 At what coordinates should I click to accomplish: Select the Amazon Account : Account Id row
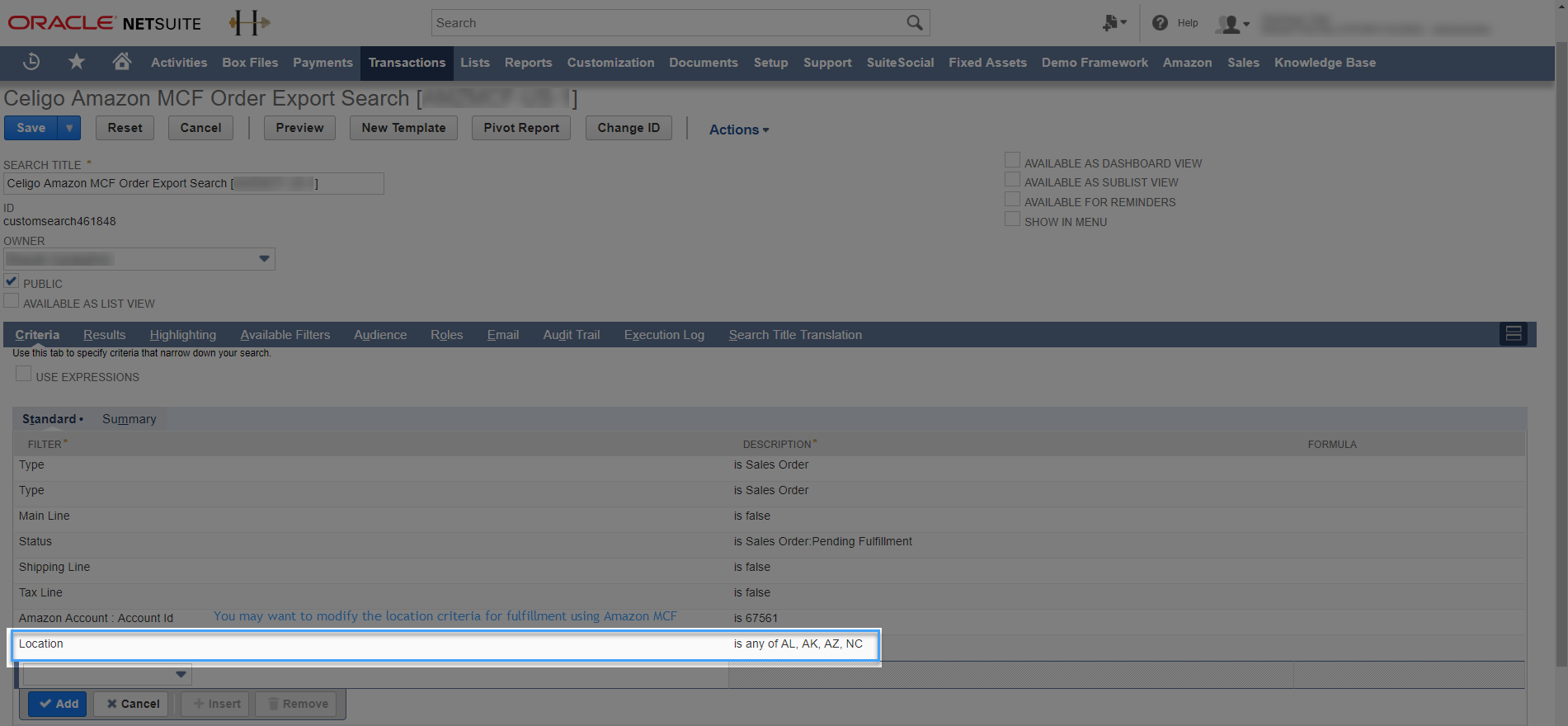[x=769, y=619]
